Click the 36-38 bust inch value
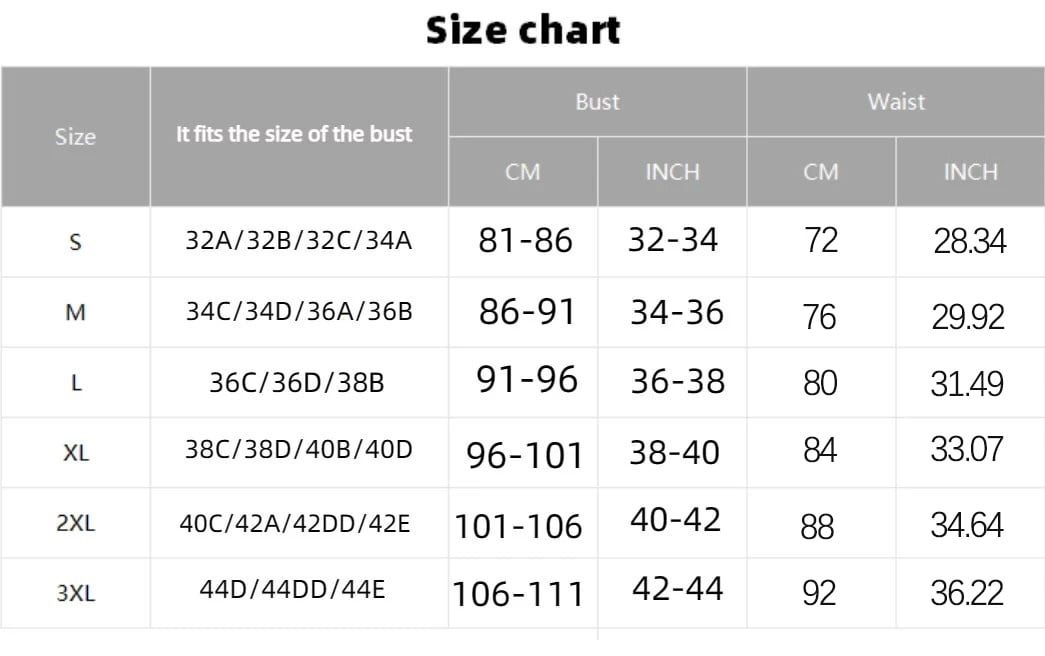Screen dimensions: 1045x656 click(677, 382)
